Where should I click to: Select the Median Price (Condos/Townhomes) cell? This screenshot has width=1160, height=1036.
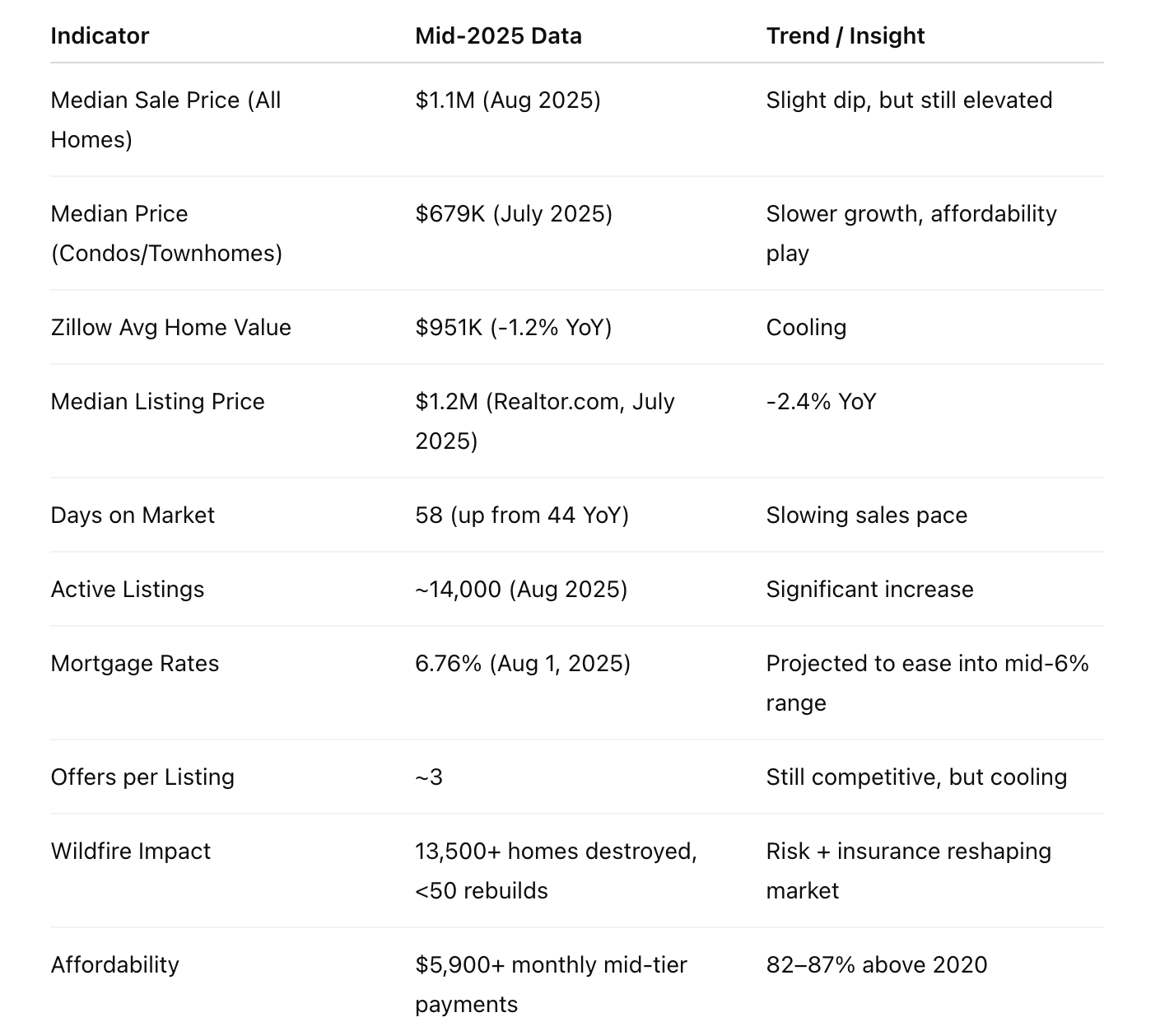(x=166, y=233)
